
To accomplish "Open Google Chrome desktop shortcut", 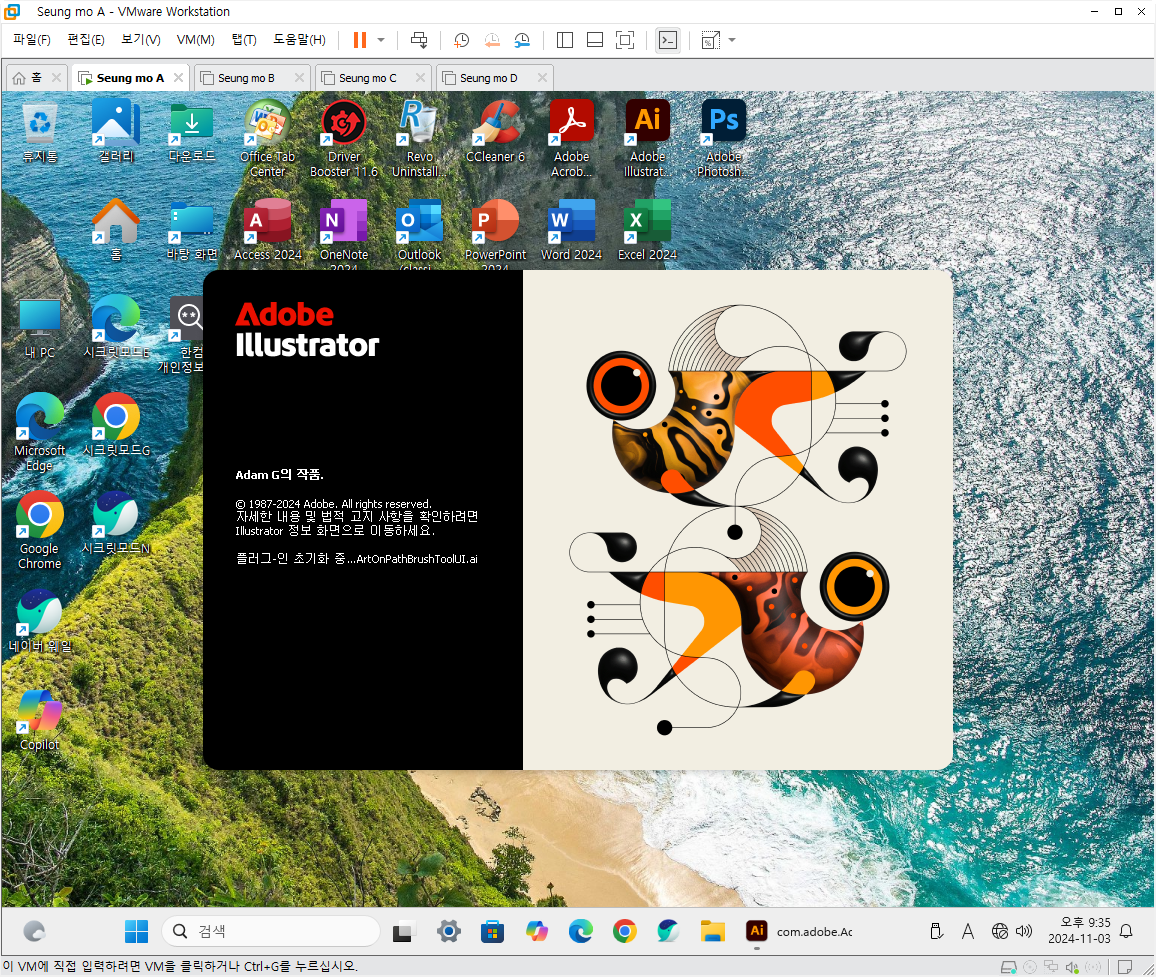I will [x=40, y=529].
